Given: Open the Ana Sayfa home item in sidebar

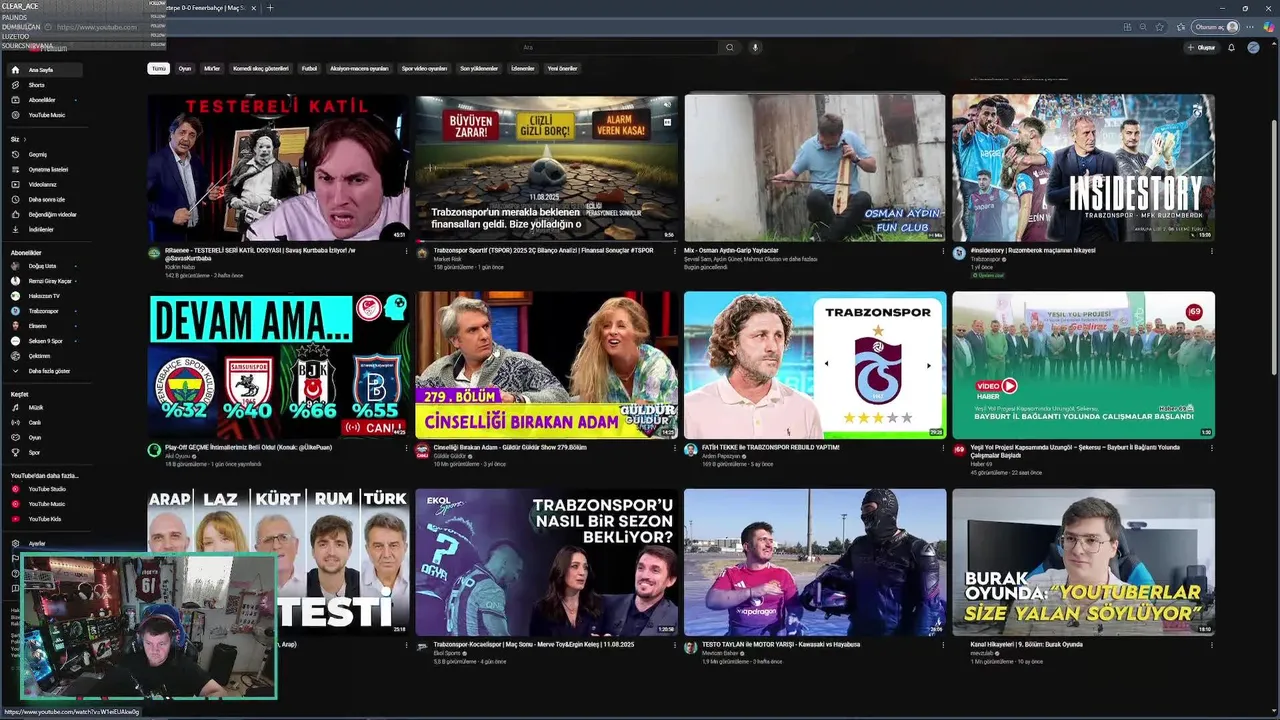Looking at the screenshot, I should coord(43,70).
